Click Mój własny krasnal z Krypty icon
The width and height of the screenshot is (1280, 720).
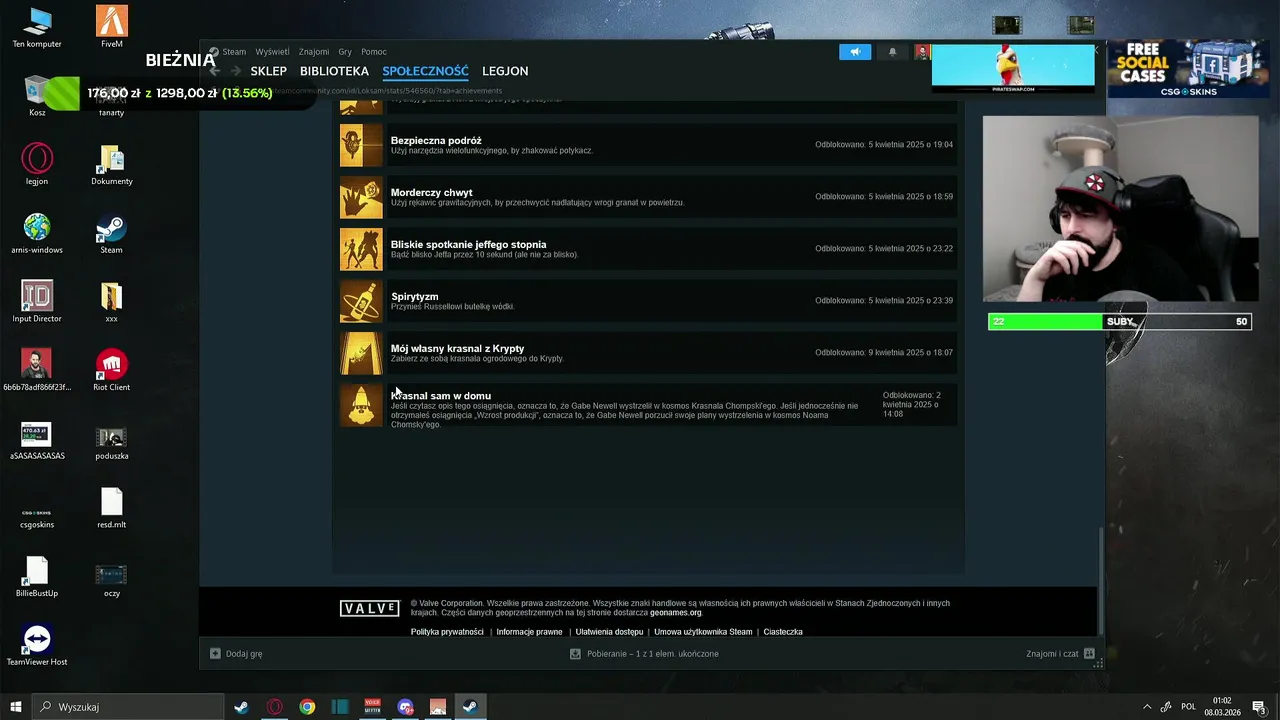(361, 353)
